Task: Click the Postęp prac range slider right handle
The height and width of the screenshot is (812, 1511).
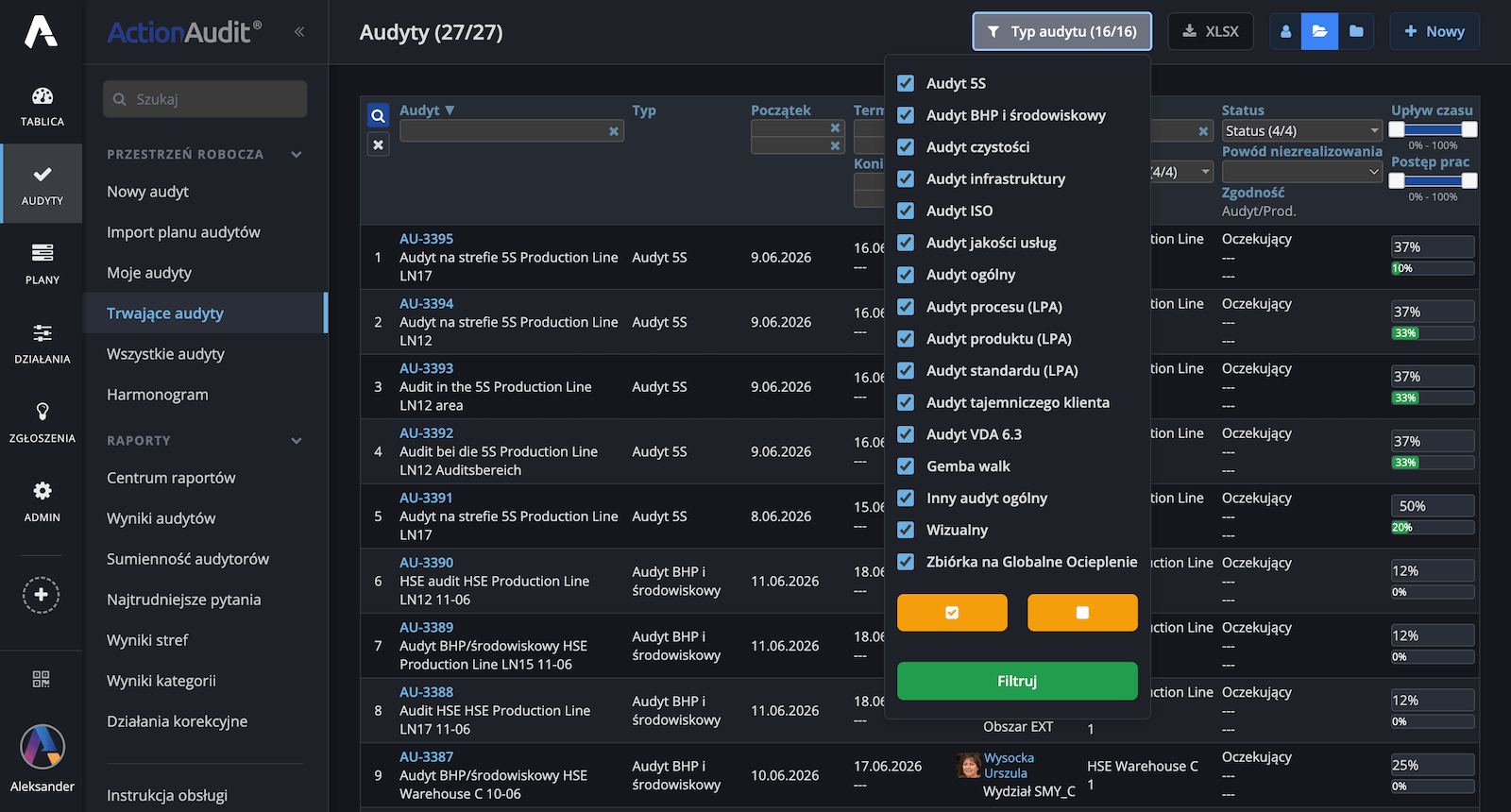Action: [x=1469, y=181]
